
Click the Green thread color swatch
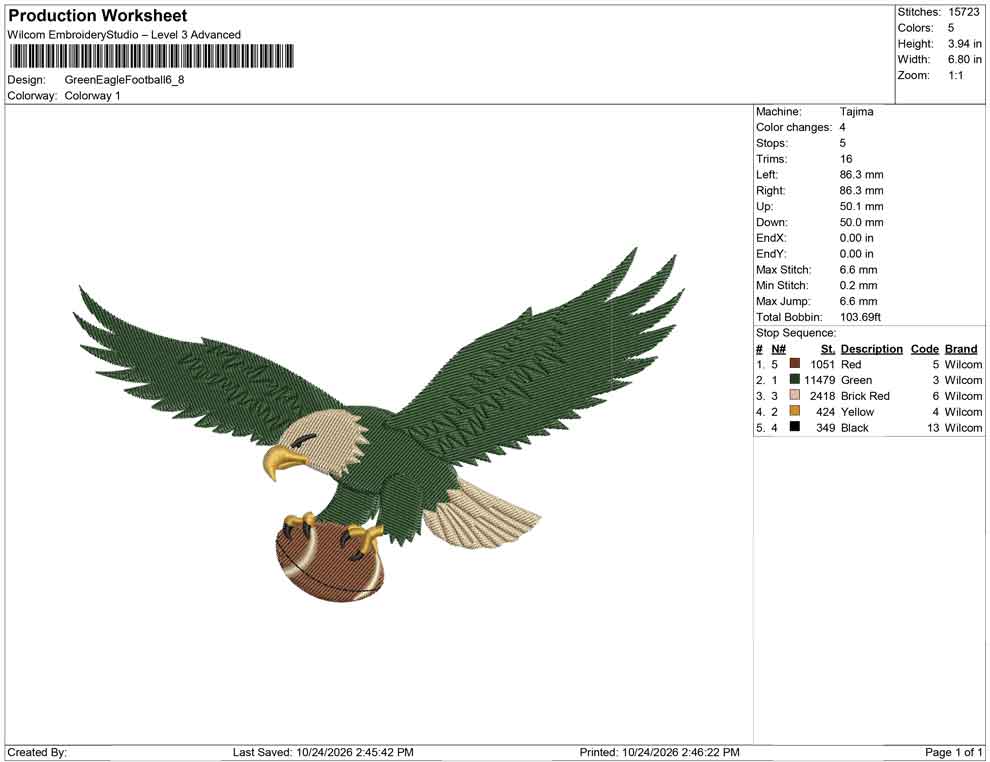pos(795,379)
